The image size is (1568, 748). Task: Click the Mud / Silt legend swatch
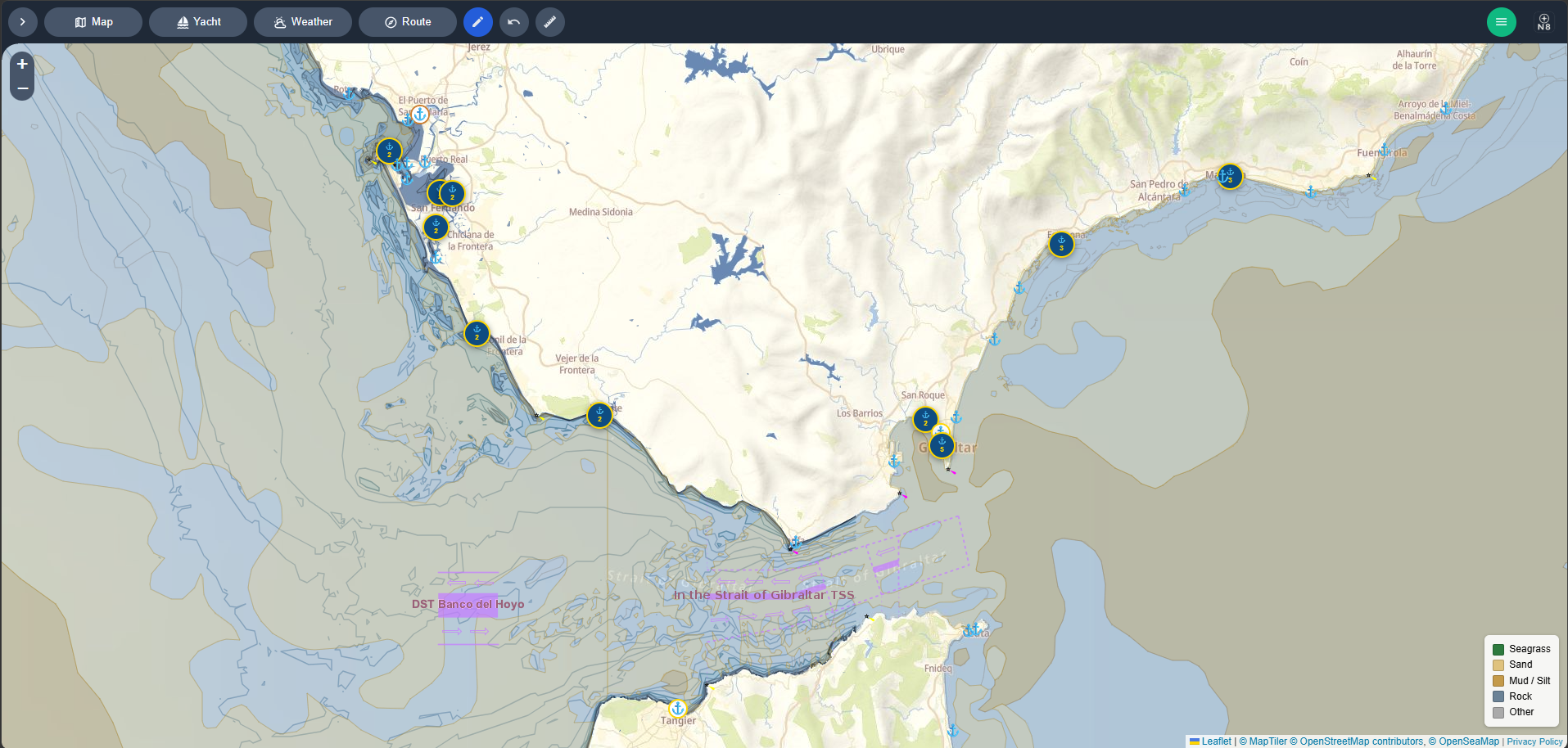[x=1498, y=681]
